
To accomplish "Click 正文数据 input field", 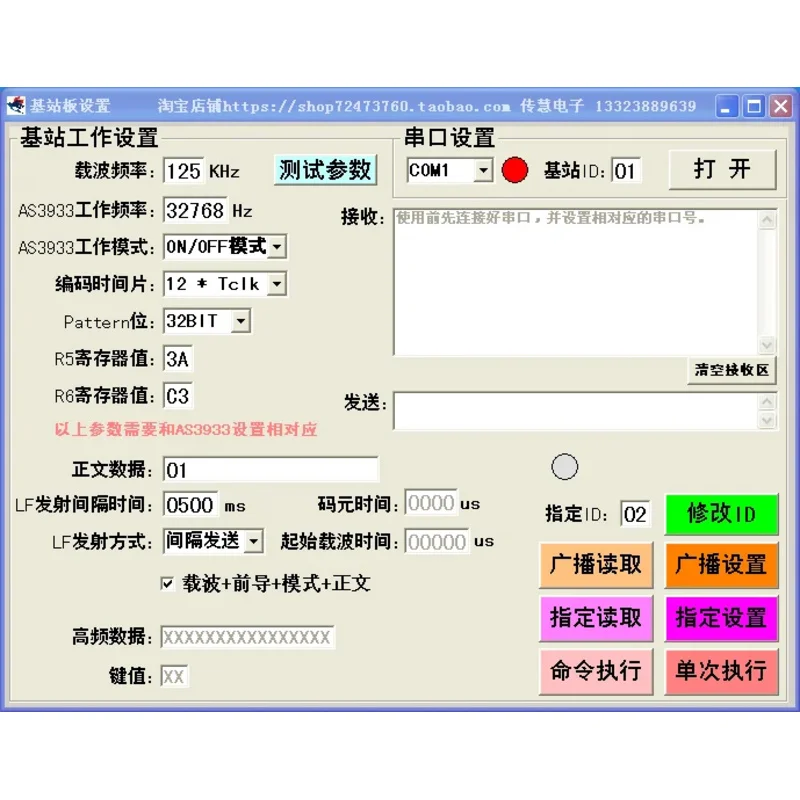I will [271, 469].
